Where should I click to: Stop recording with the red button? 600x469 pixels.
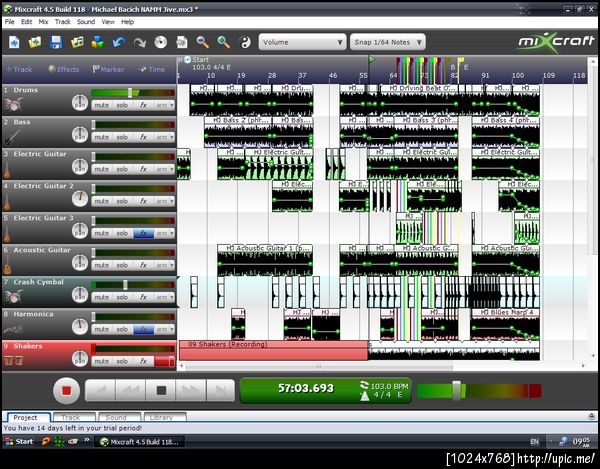67,391
